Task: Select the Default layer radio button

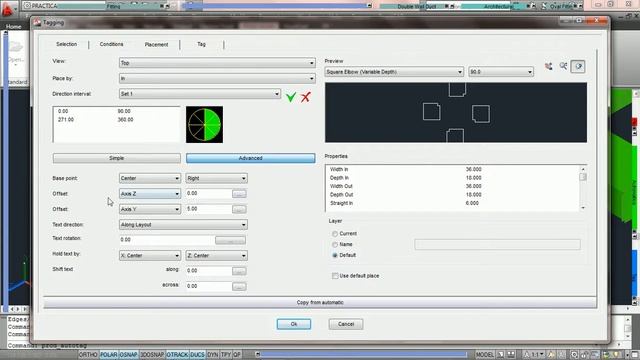Action: click(x=335, y=255)
